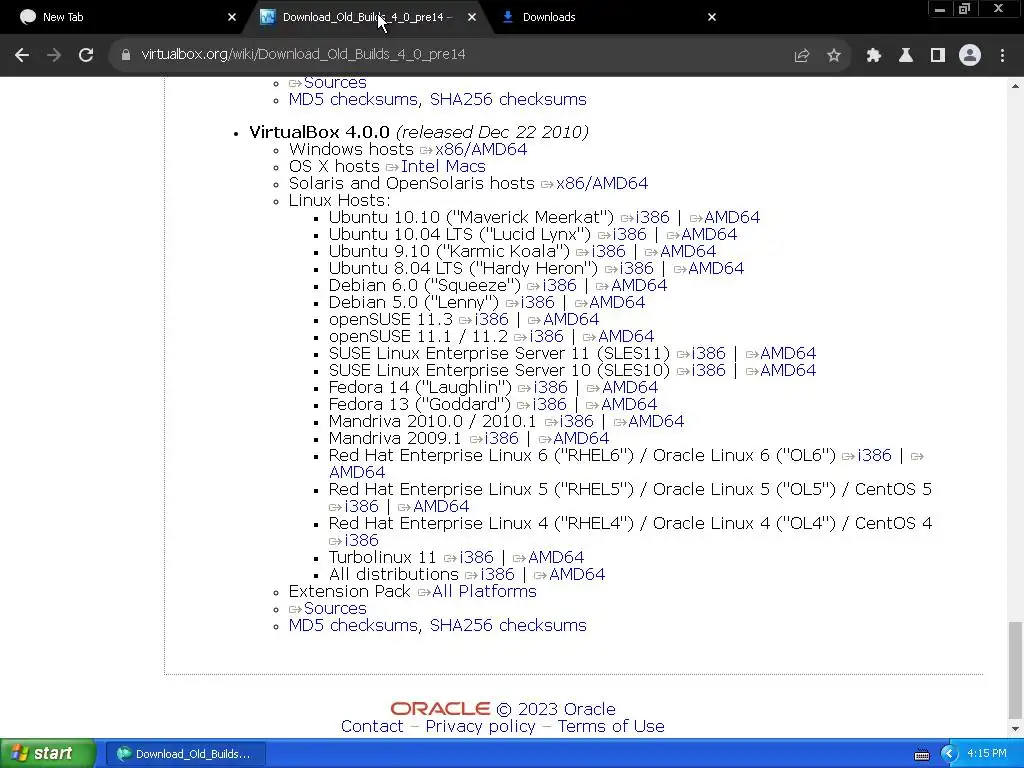This screenshot has width=1024, height=768.
Task: Download RHEL6 / OL6 AMD64 package
Action: [x=357, y=472]
